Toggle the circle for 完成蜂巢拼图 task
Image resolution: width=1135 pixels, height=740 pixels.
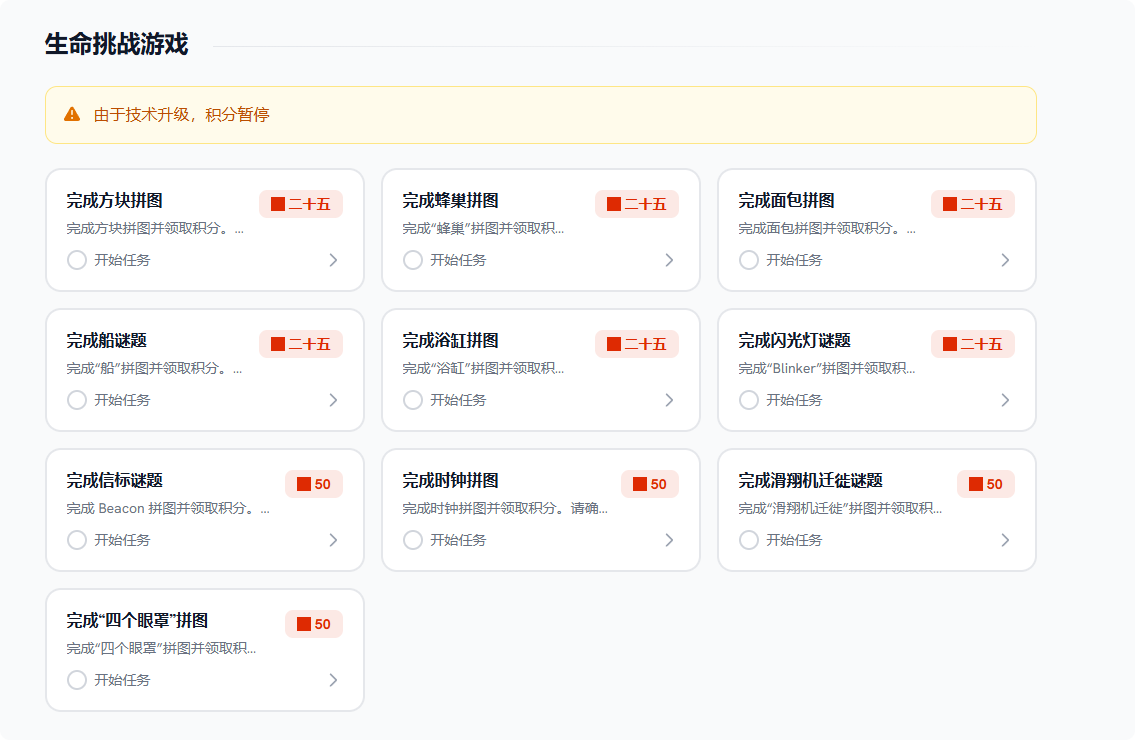tap(413, 260)
